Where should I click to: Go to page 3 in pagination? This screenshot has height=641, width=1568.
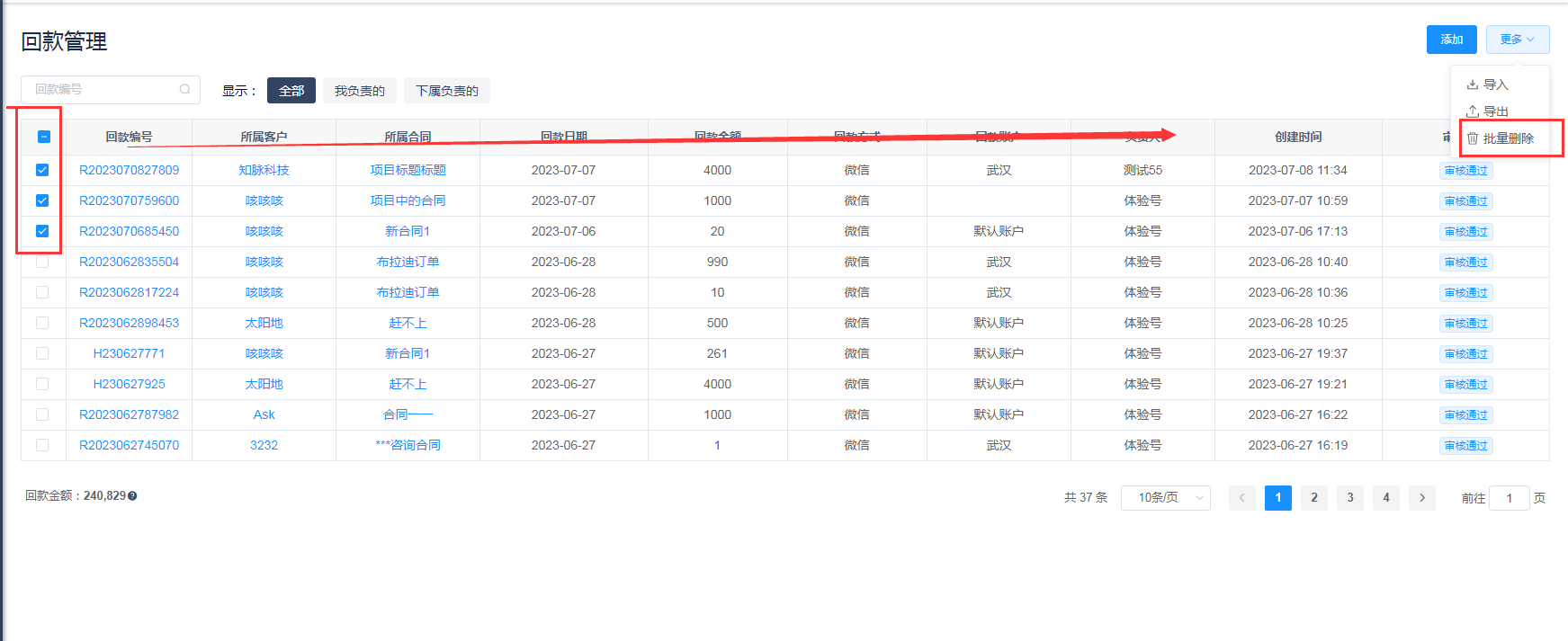pos(1349,498)
